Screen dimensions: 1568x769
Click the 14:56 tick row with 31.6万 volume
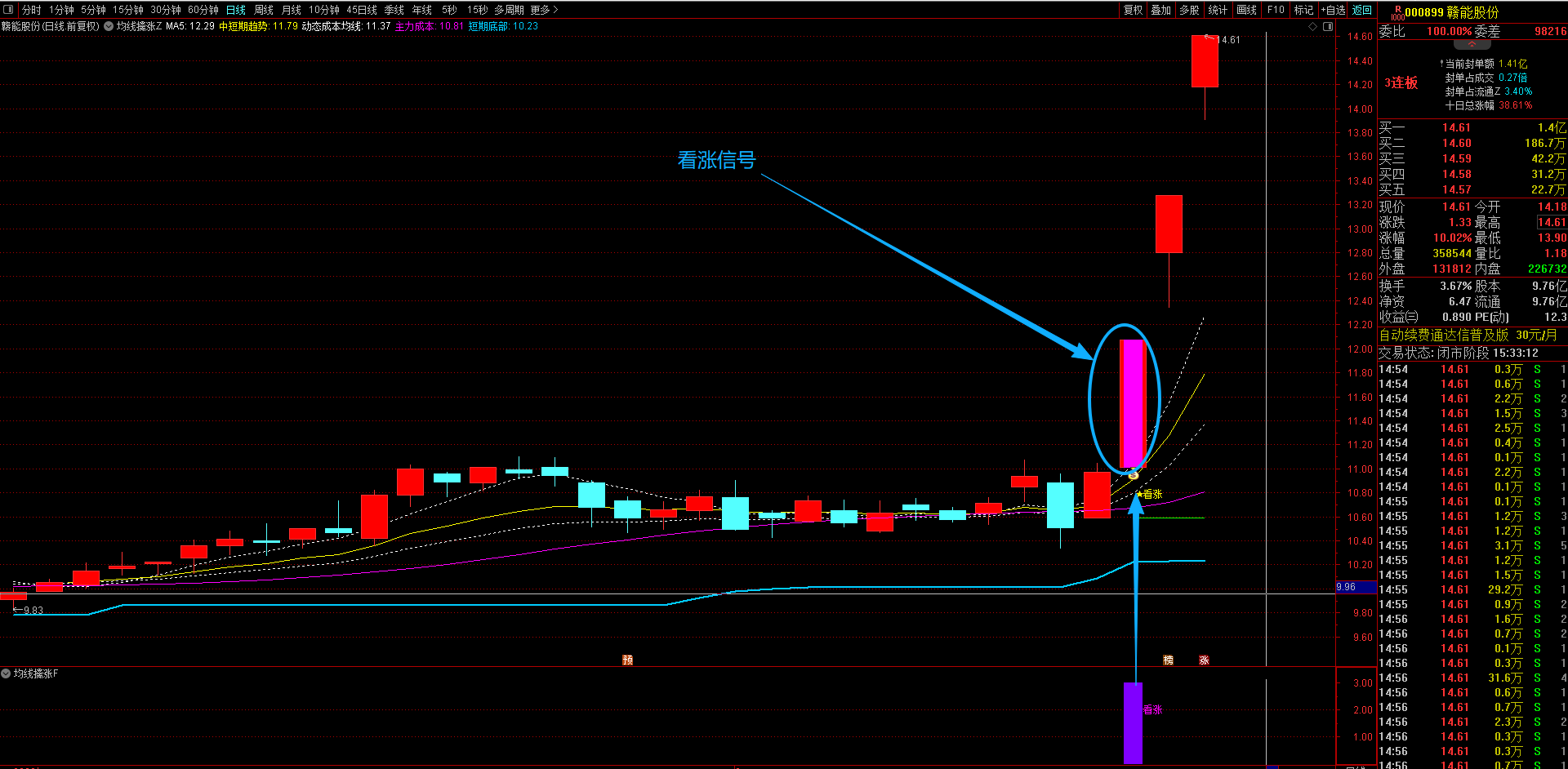pos(1472,678)
